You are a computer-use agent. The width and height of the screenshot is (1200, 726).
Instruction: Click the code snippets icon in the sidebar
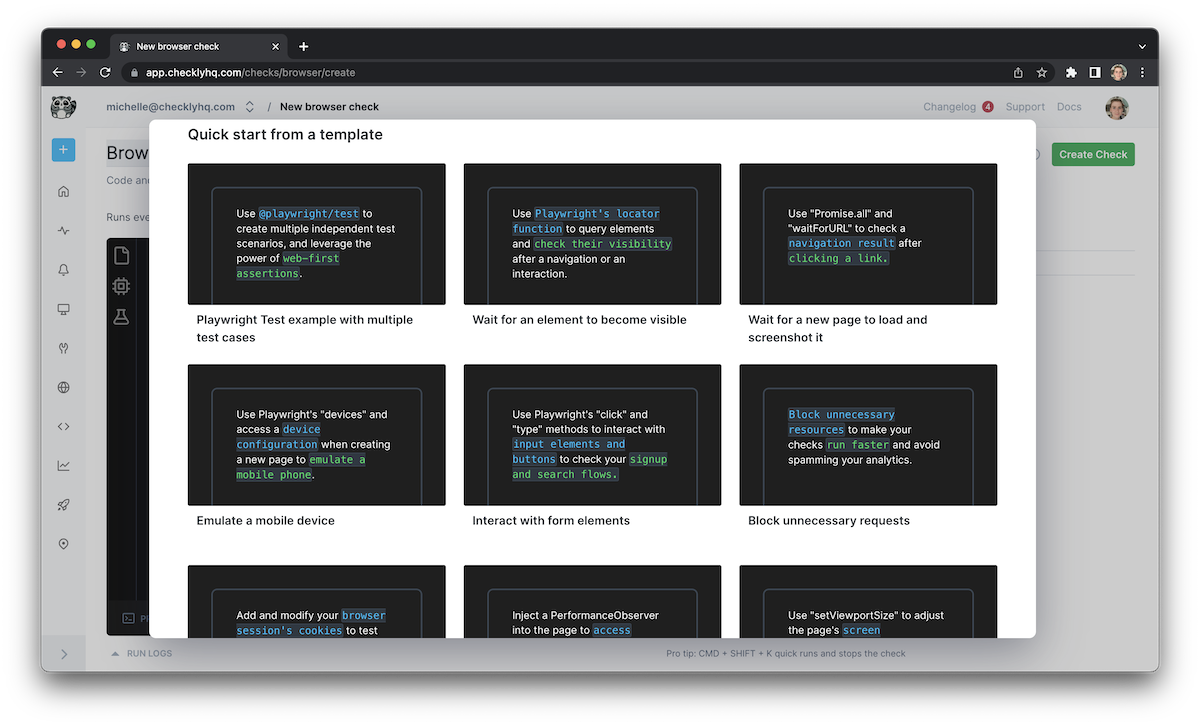click(x=63, y=426)
